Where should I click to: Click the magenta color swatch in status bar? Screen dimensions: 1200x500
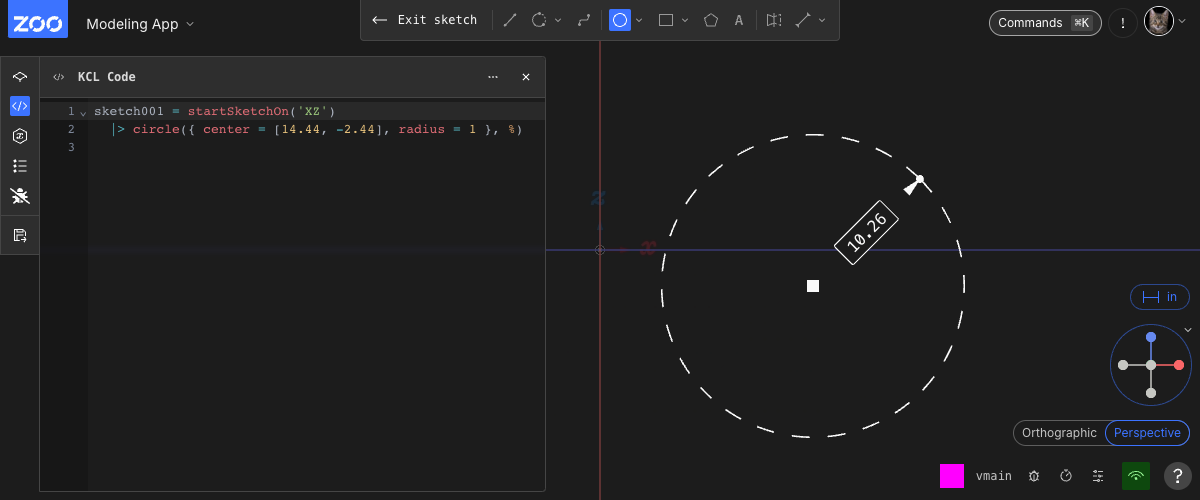[x=952, y=476]
